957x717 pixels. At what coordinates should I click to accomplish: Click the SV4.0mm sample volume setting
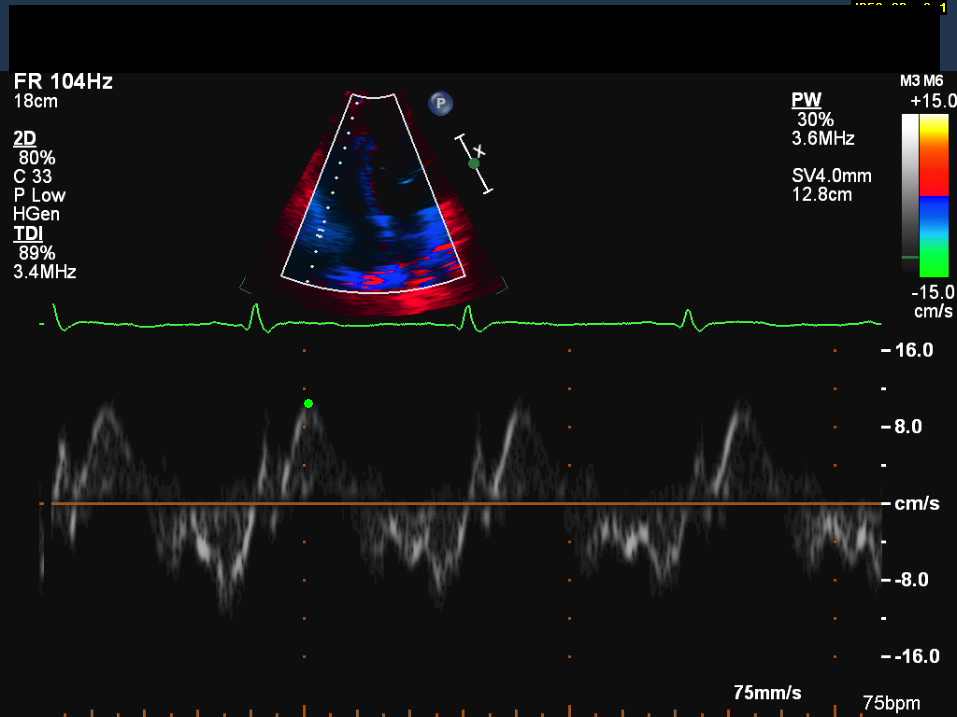pos(830,176)
